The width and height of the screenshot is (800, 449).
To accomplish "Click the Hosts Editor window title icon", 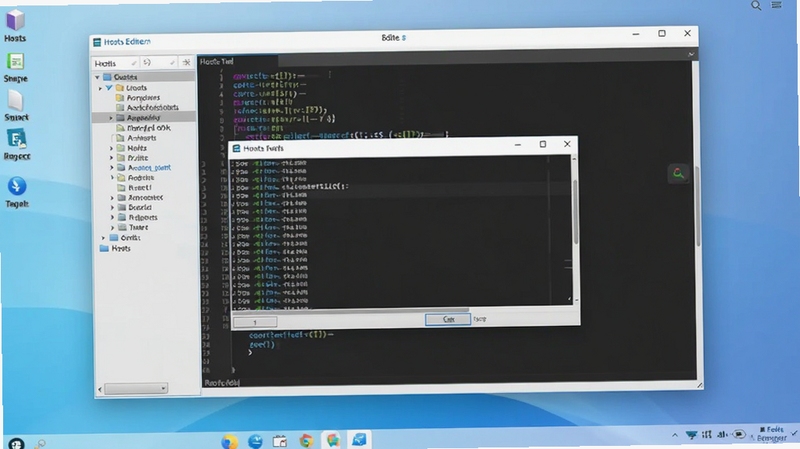I will tap(97, 42).
